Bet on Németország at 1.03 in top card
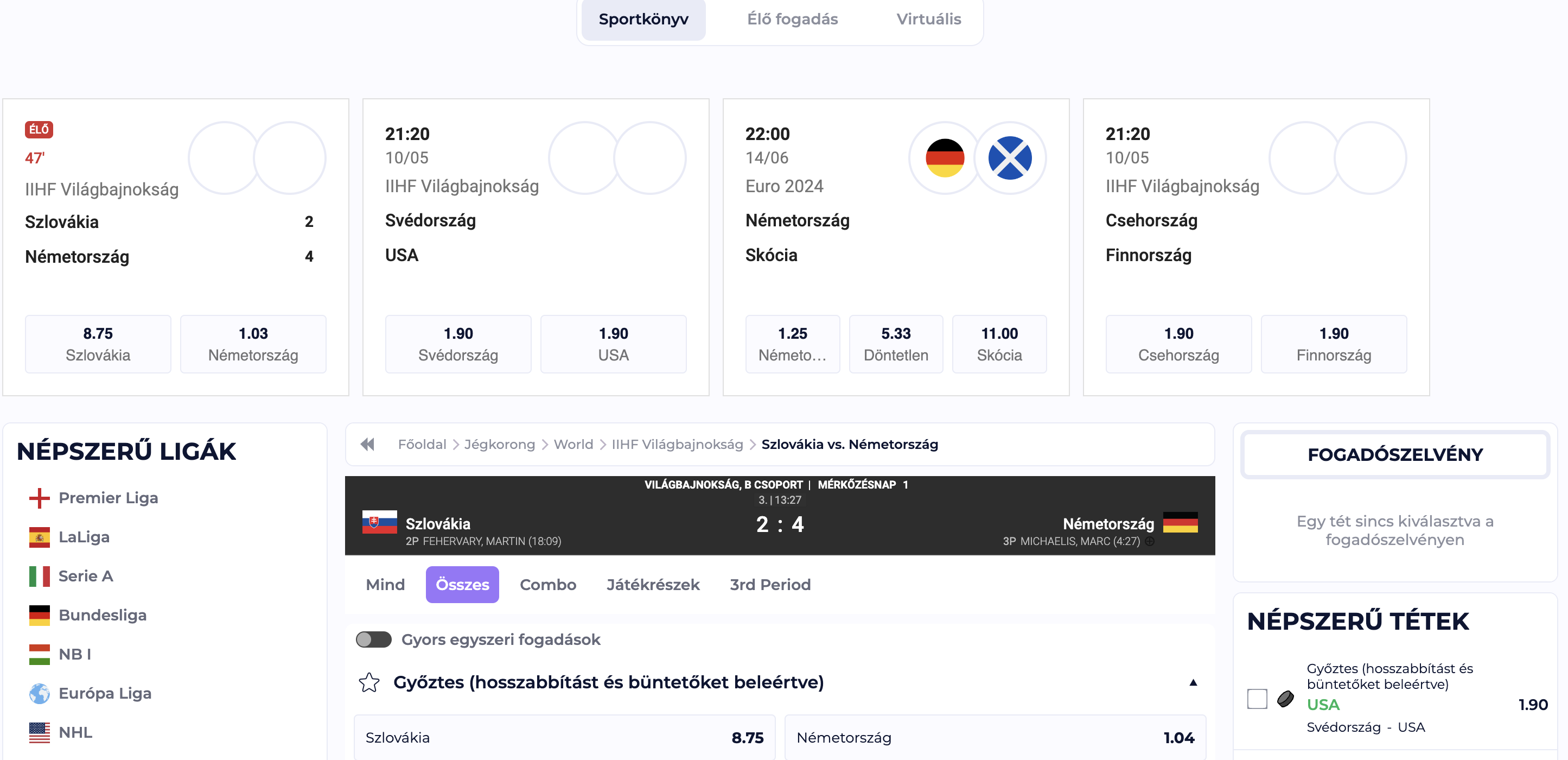This screenshot has height=760, width=1568. tap(253, 344)
